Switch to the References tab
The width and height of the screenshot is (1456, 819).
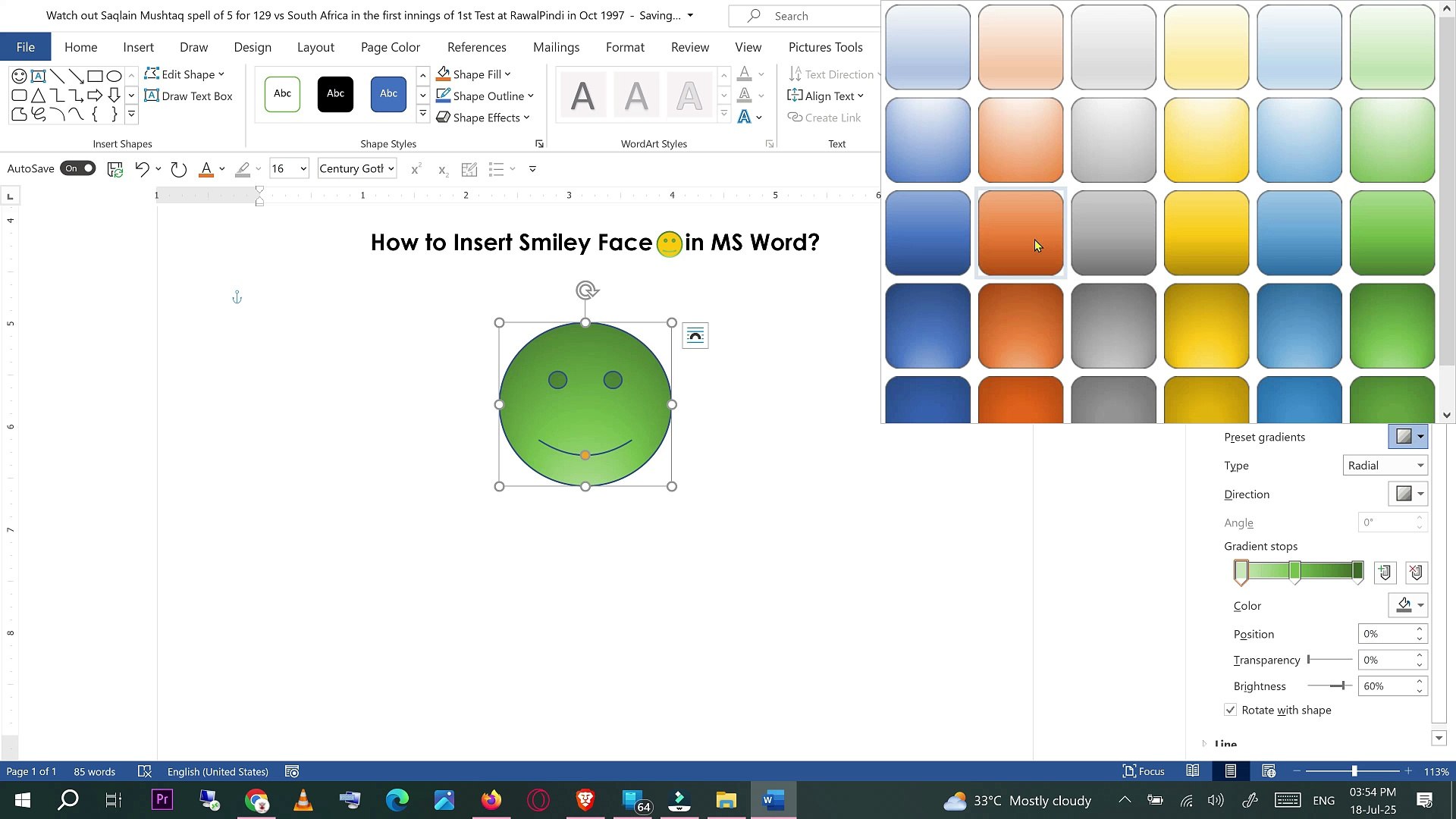(476, 47)
